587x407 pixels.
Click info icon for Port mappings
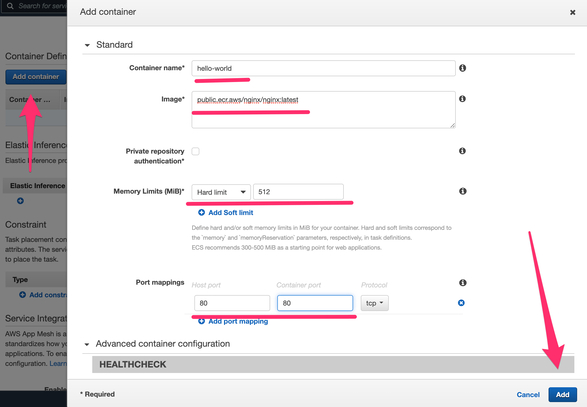point(463,283)
